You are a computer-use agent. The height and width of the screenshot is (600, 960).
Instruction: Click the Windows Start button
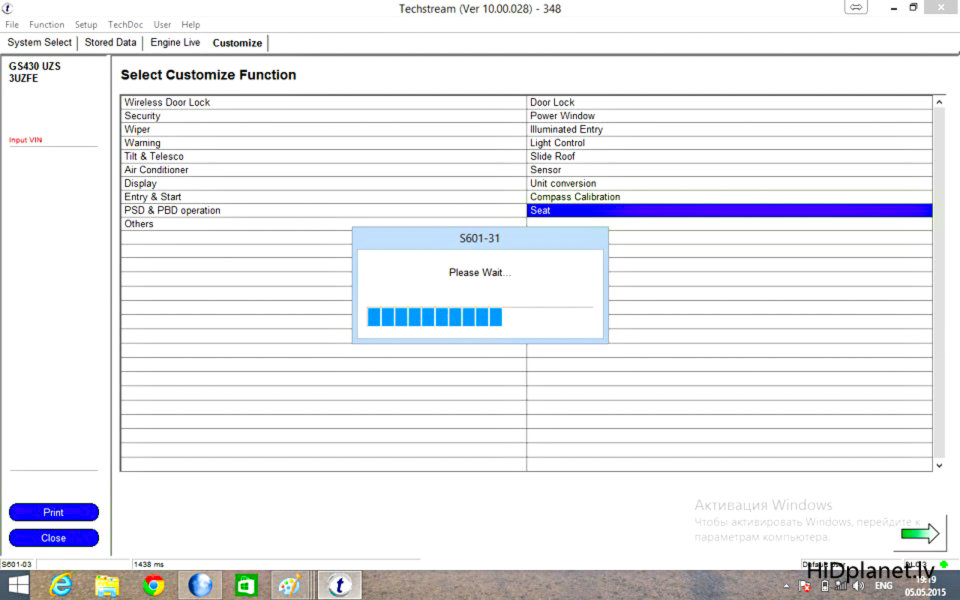pos(18,585)
